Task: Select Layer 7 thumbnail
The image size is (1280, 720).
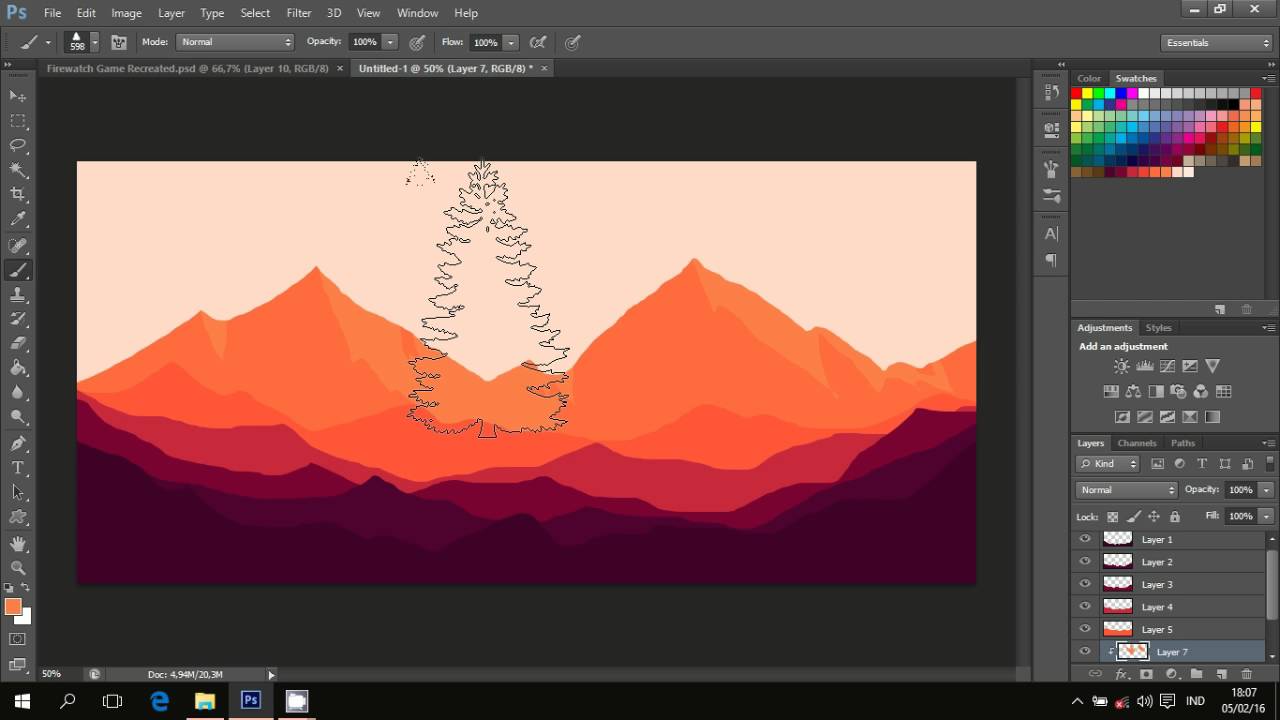Action: click(x=1132, y=651)
